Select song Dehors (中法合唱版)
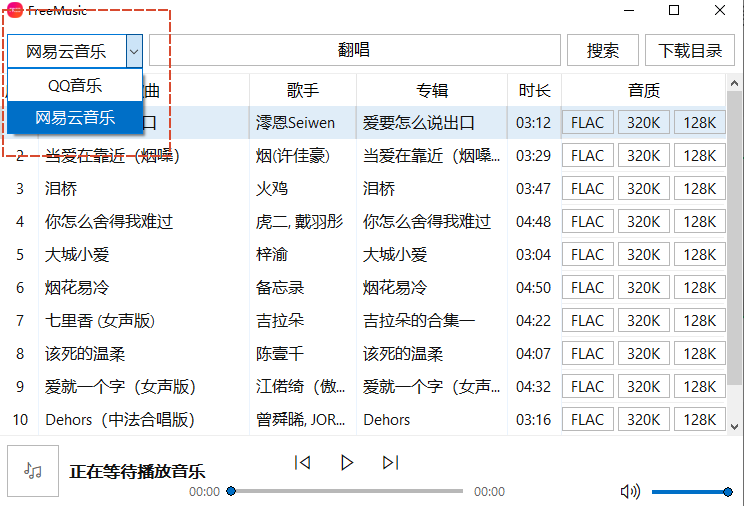Screen dimensions: 744x506 120,420
